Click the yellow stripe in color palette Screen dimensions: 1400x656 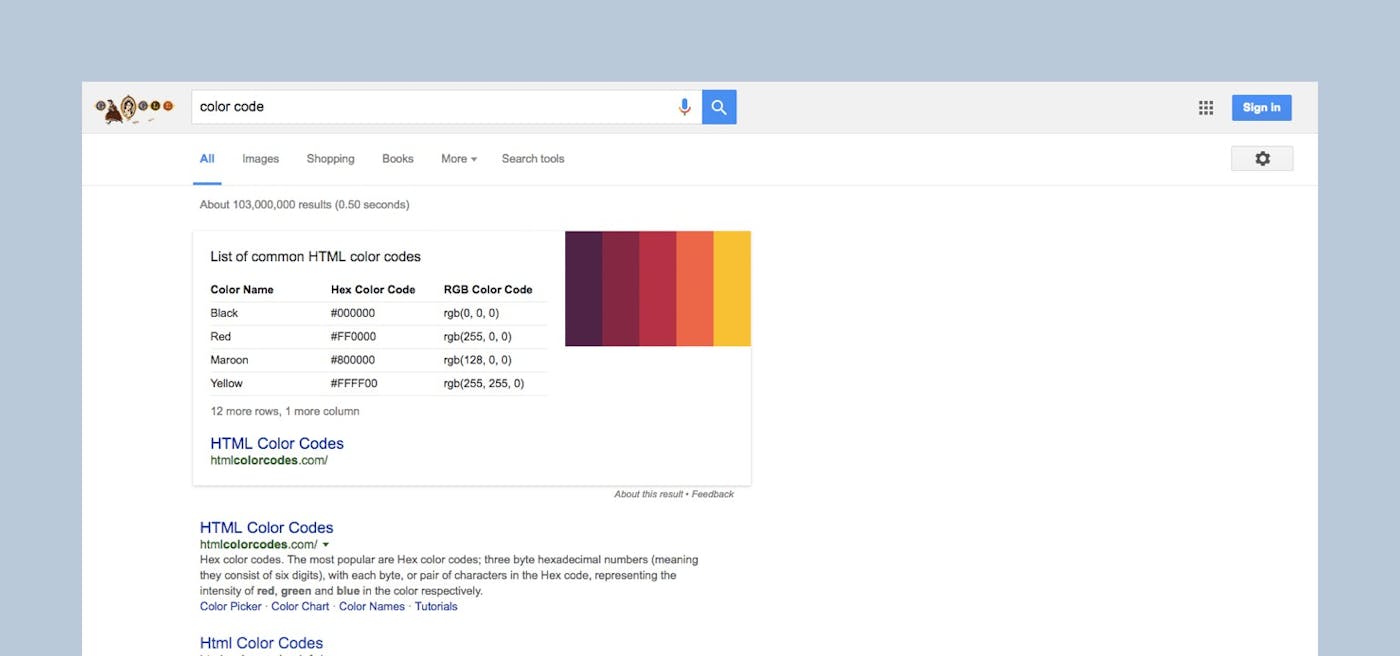[732, 289]
